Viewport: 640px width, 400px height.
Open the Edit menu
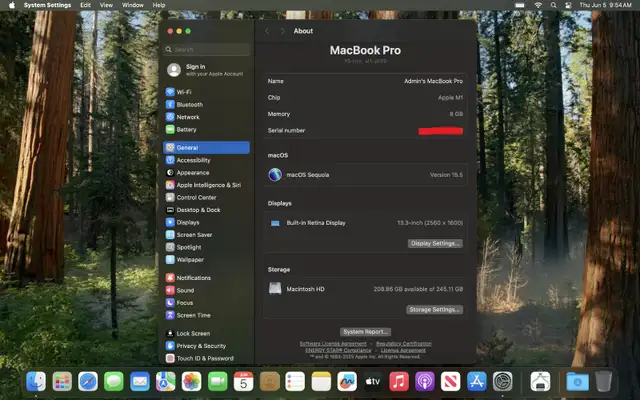click(x=85, y=5)
